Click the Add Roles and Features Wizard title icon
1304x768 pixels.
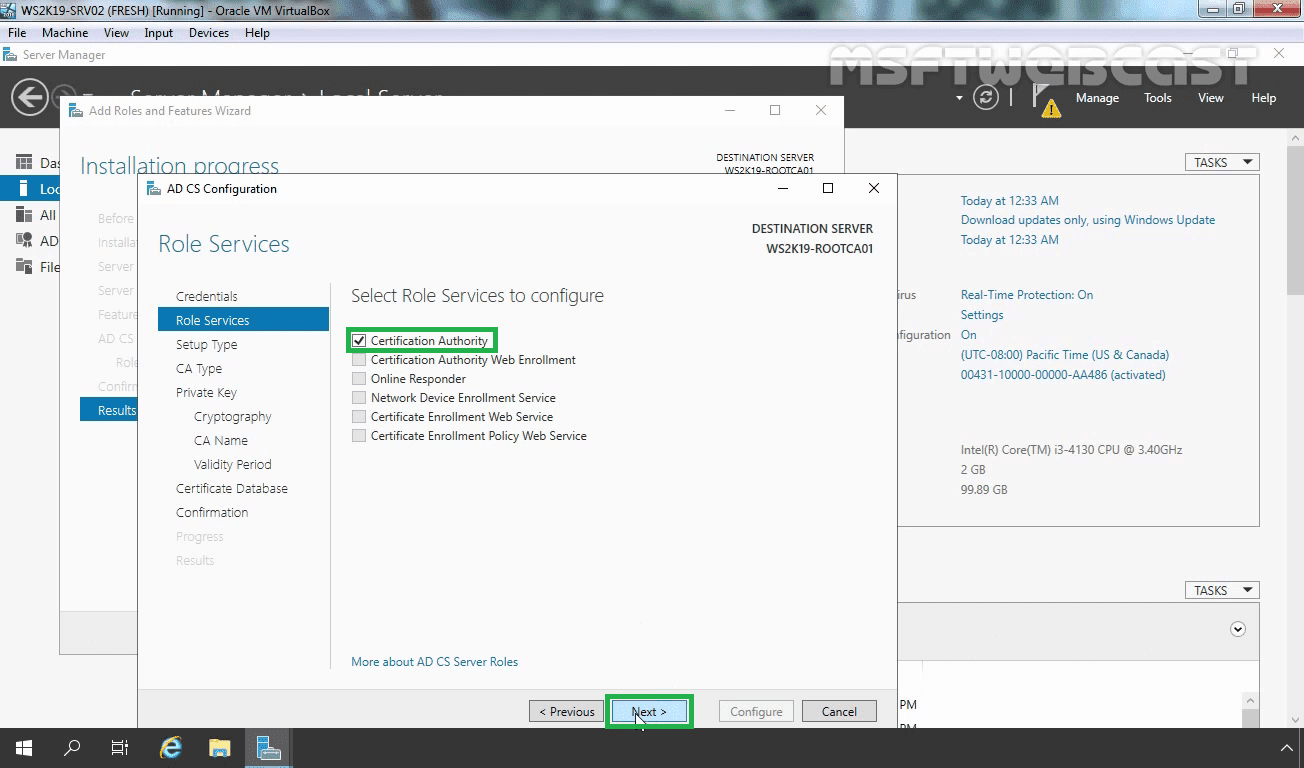click(x=75, y=110)
